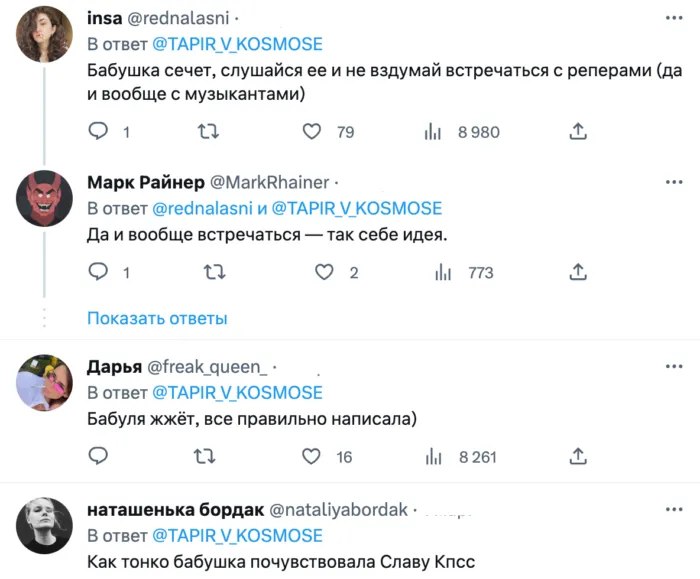Image resolution: width=700 pixels, height=579 pixels.
Task: Open more options on insa's tweet
Action: (674, 18)
